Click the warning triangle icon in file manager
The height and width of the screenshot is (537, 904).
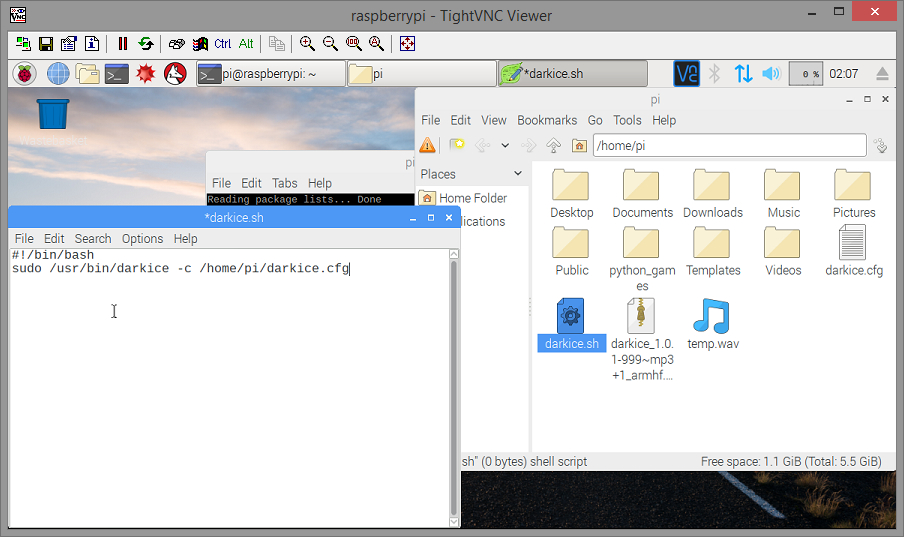coord(427,145)
